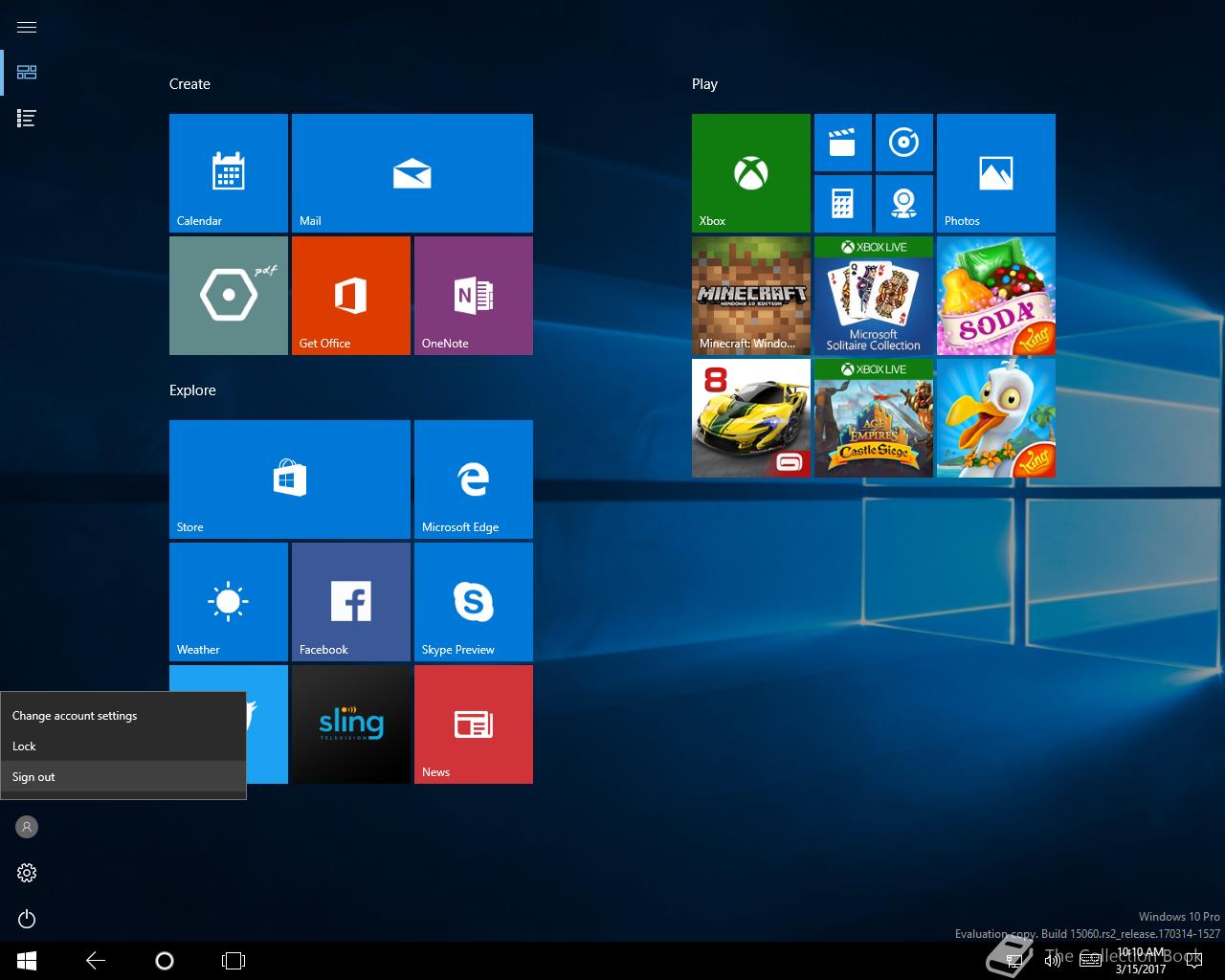Open Settings via the gear icon
This screenshot has width=1225, height=980.
27,873
